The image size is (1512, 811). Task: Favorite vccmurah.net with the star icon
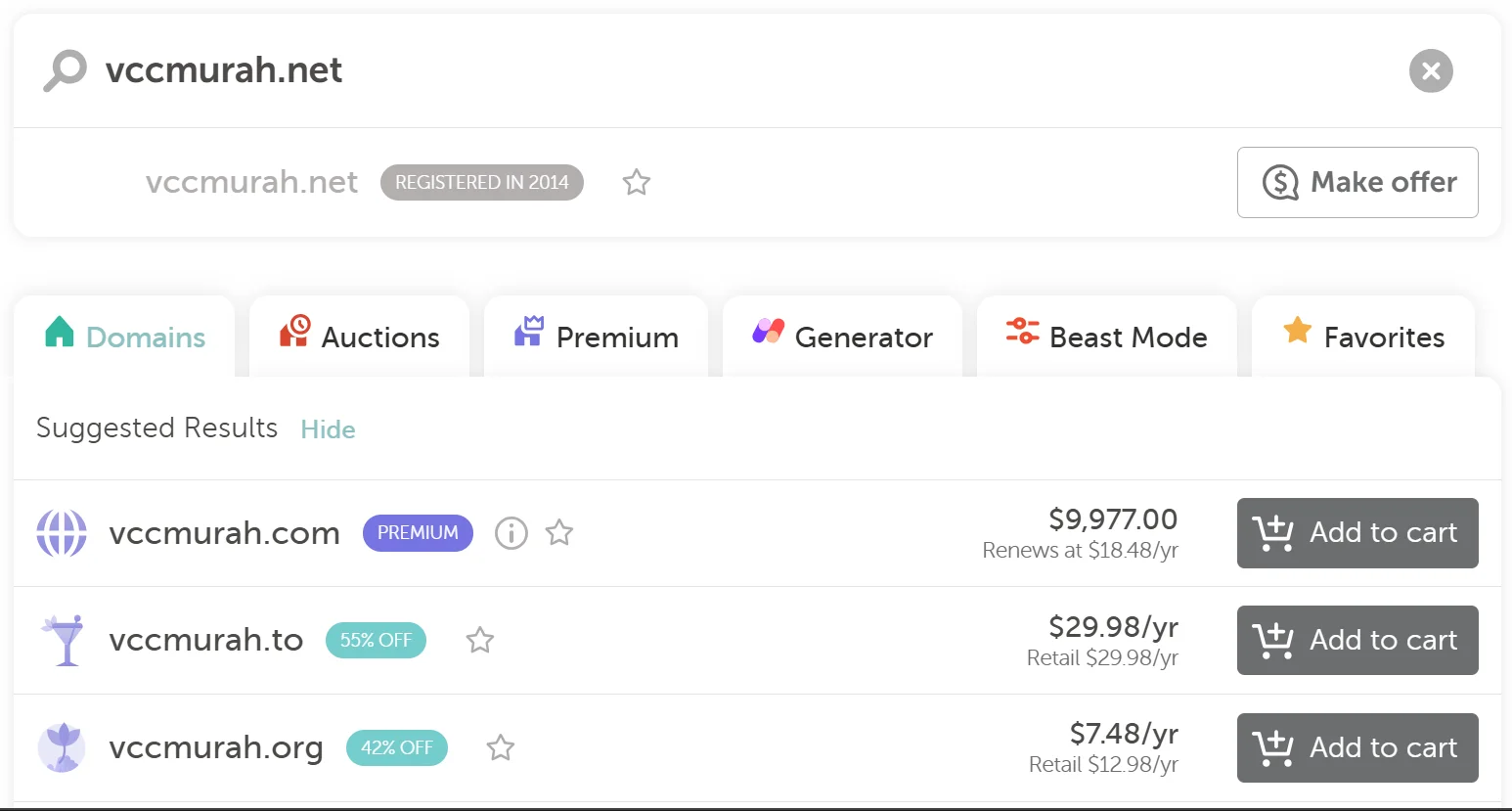[x=637, y=182]
